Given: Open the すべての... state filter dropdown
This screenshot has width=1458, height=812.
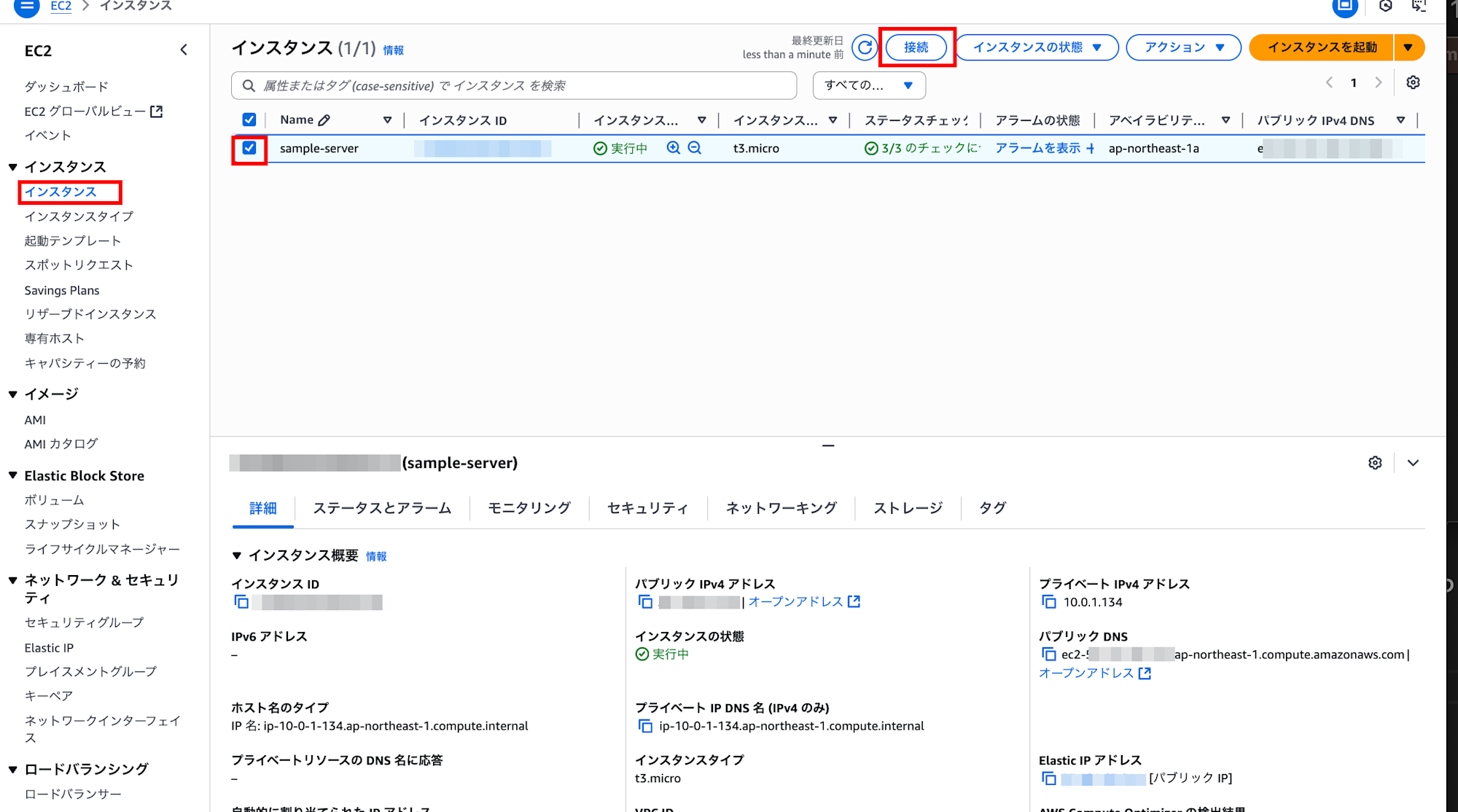Looking at the screenshot, I should 869,85.
